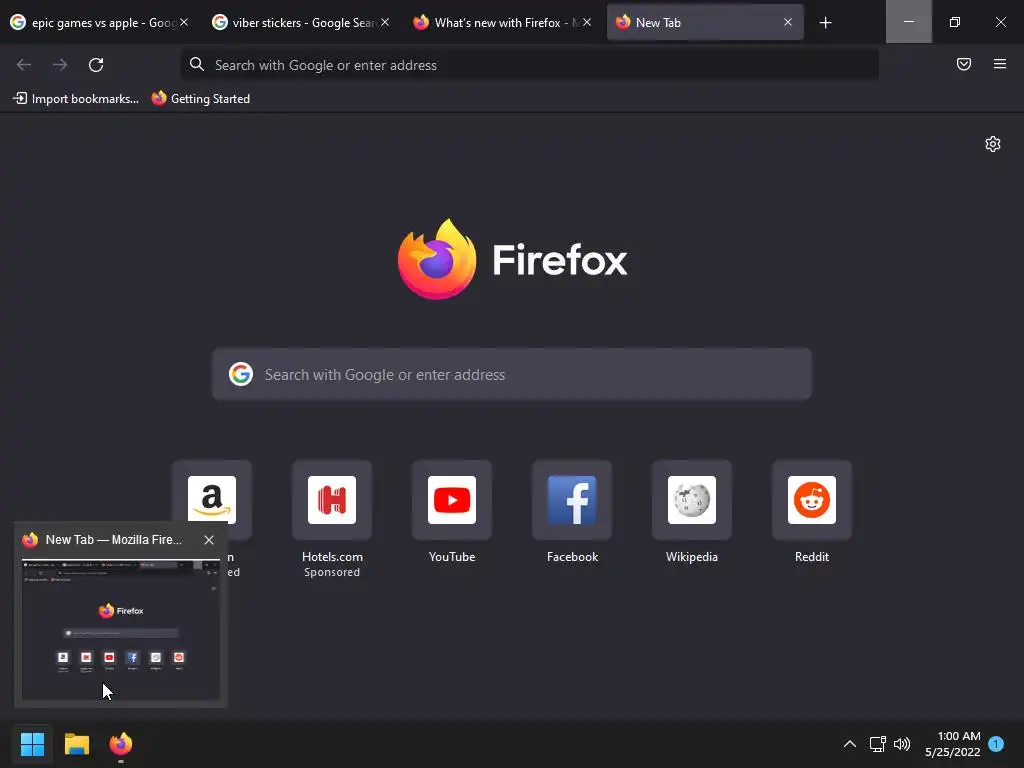Switch to the viber stickers Google Search tab
The width and height of the screenshot is (1024, 768).
[x=300, y=22]
